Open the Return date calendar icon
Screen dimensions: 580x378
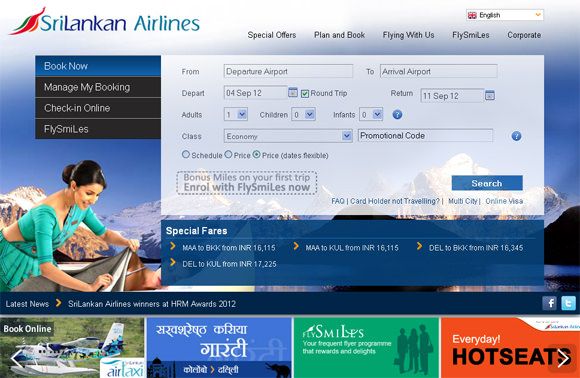point(490,95)
